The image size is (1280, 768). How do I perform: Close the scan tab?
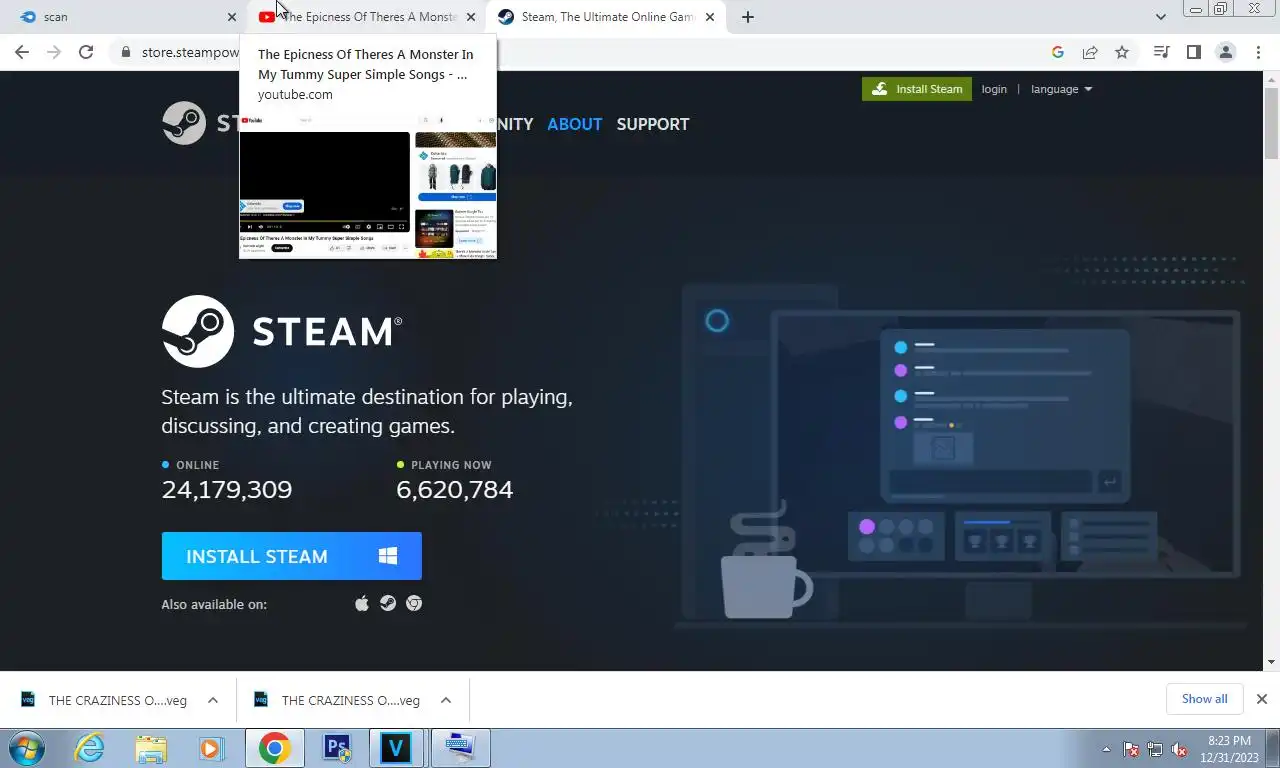click(232, 17)
